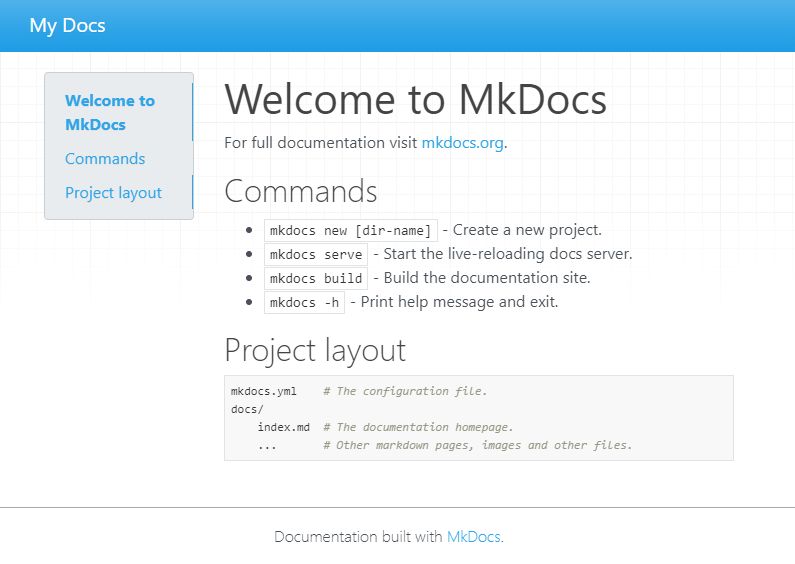Visit the mkdocs.org link
Viewport: 795px width, 564px height.
[x=462, y=143]
